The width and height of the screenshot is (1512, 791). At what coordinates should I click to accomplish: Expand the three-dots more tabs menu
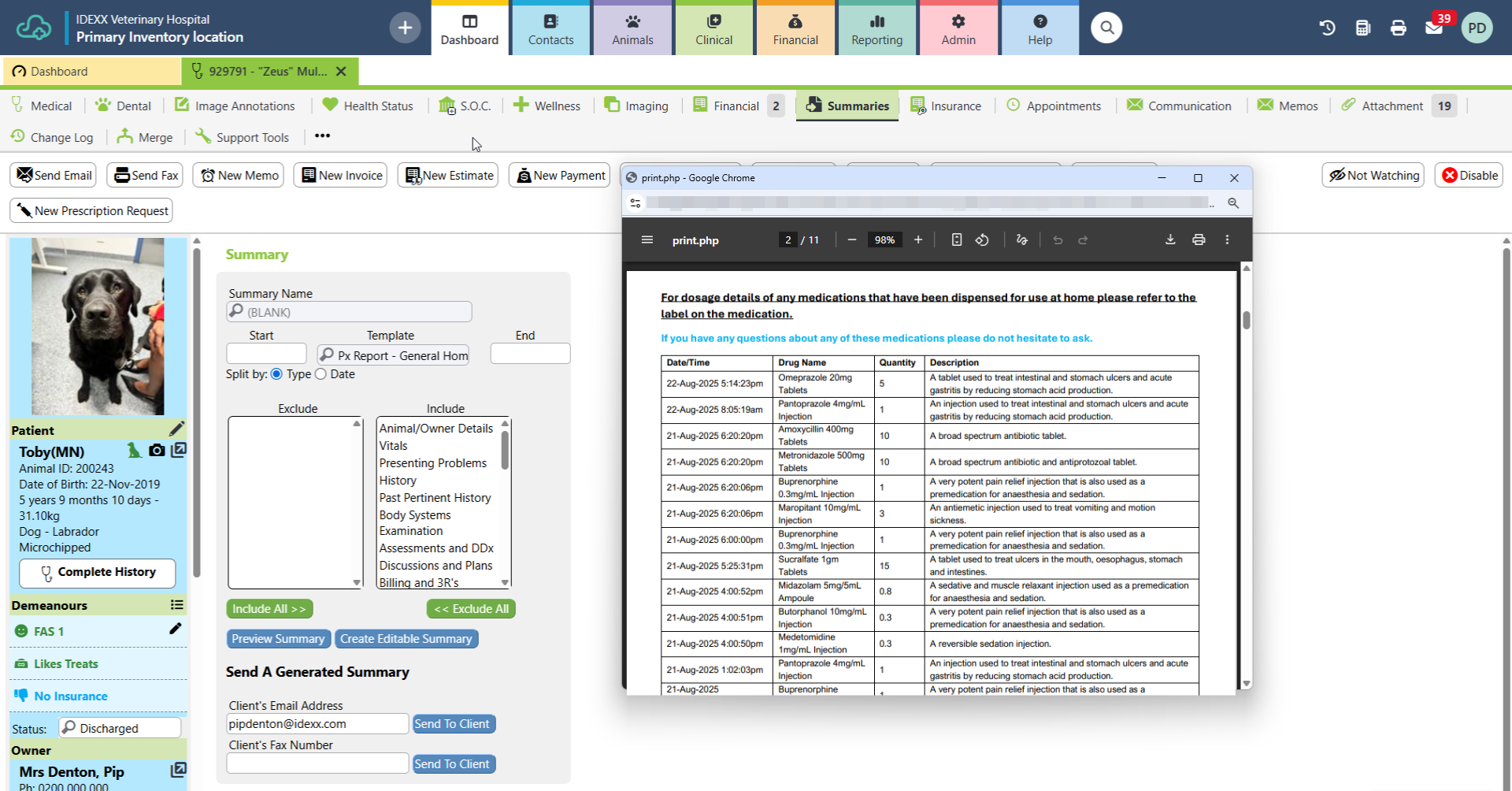coord(322,136)
